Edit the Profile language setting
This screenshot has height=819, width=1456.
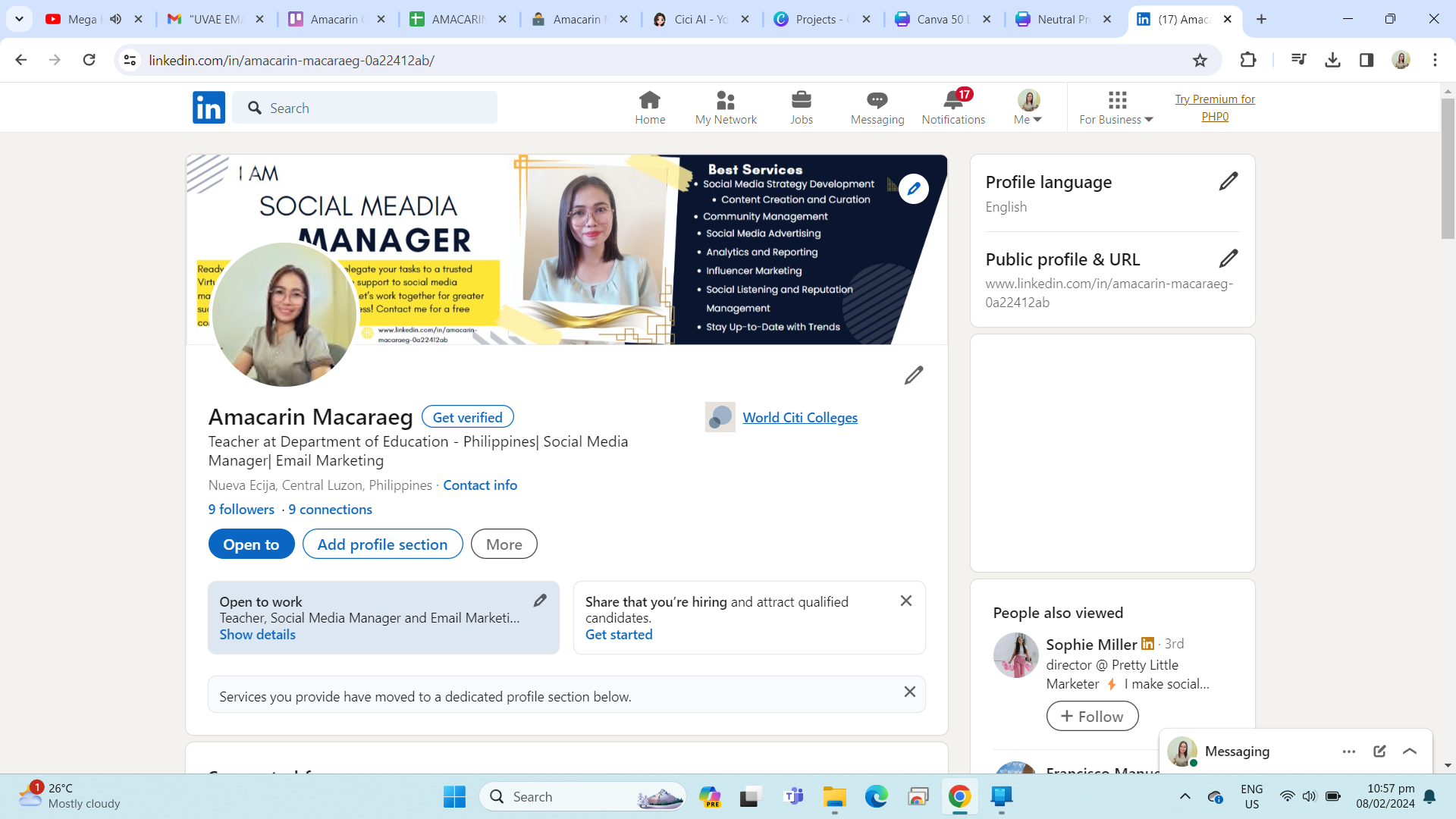1228,180
